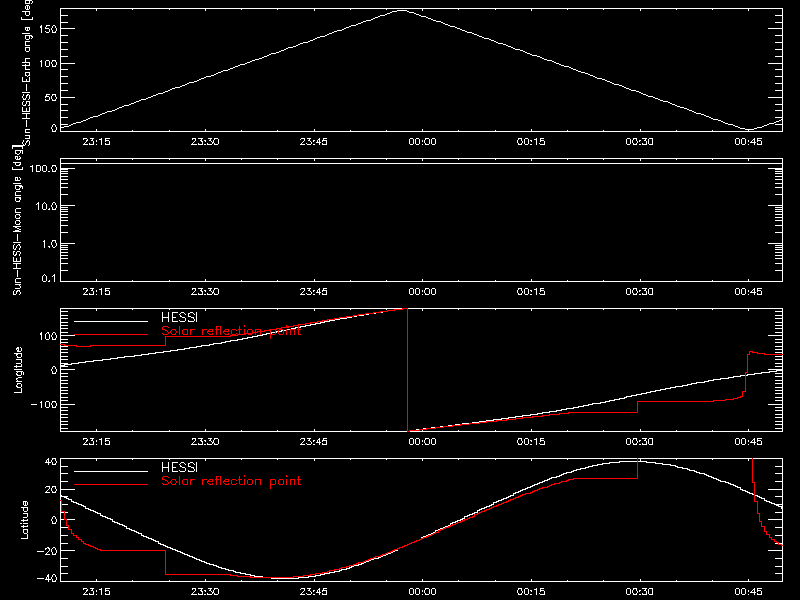Click '23:45' time label under Moon angle plot

tap(314, 291)
